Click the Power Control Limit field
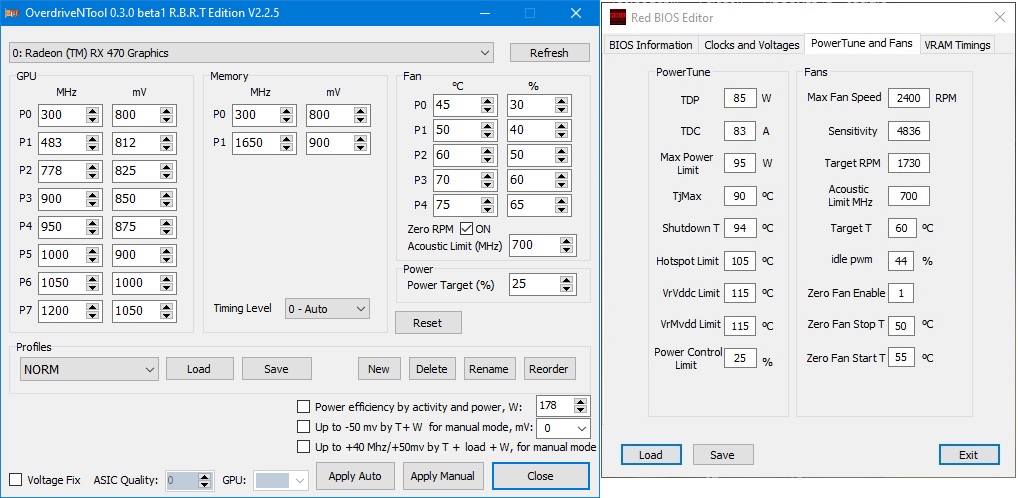Image resolution: width=1018 pixels, height=498 pixels. 740,358
